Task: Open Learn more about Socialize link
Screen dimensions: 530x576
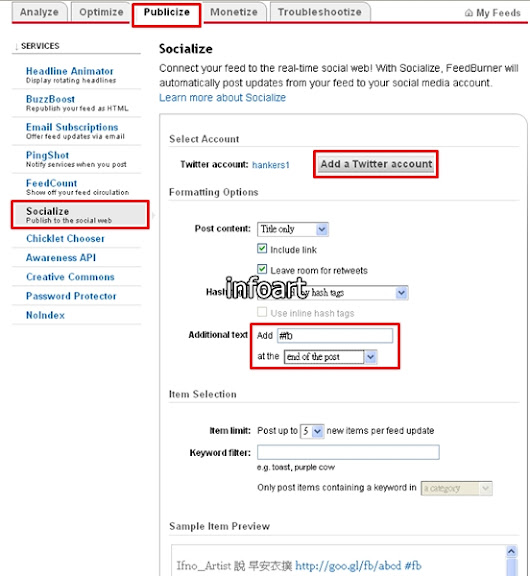Action: pyautogui.click(x=222, y=98)
